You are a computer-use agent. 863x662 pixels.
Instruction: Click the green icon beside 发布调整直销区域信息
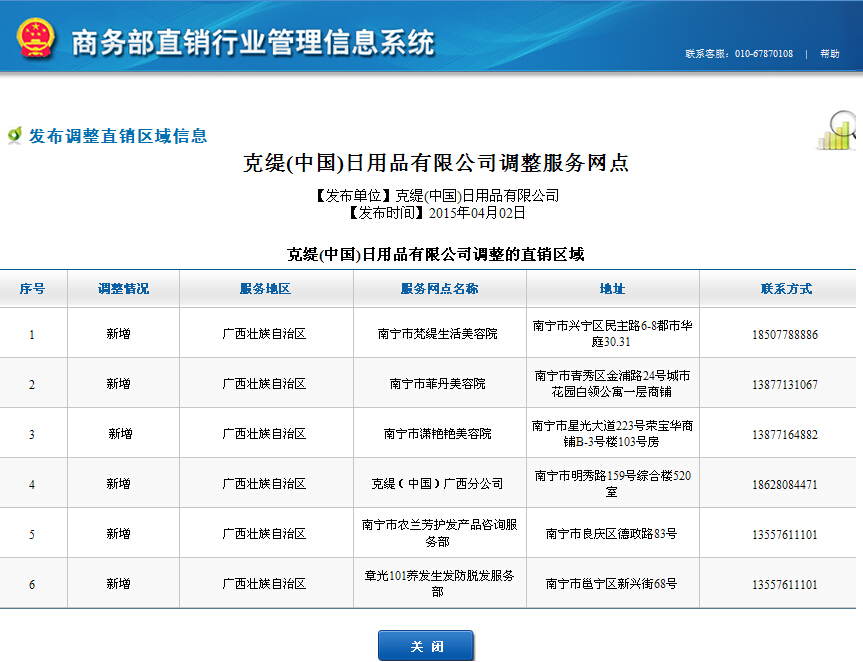[x=14, y=135]
